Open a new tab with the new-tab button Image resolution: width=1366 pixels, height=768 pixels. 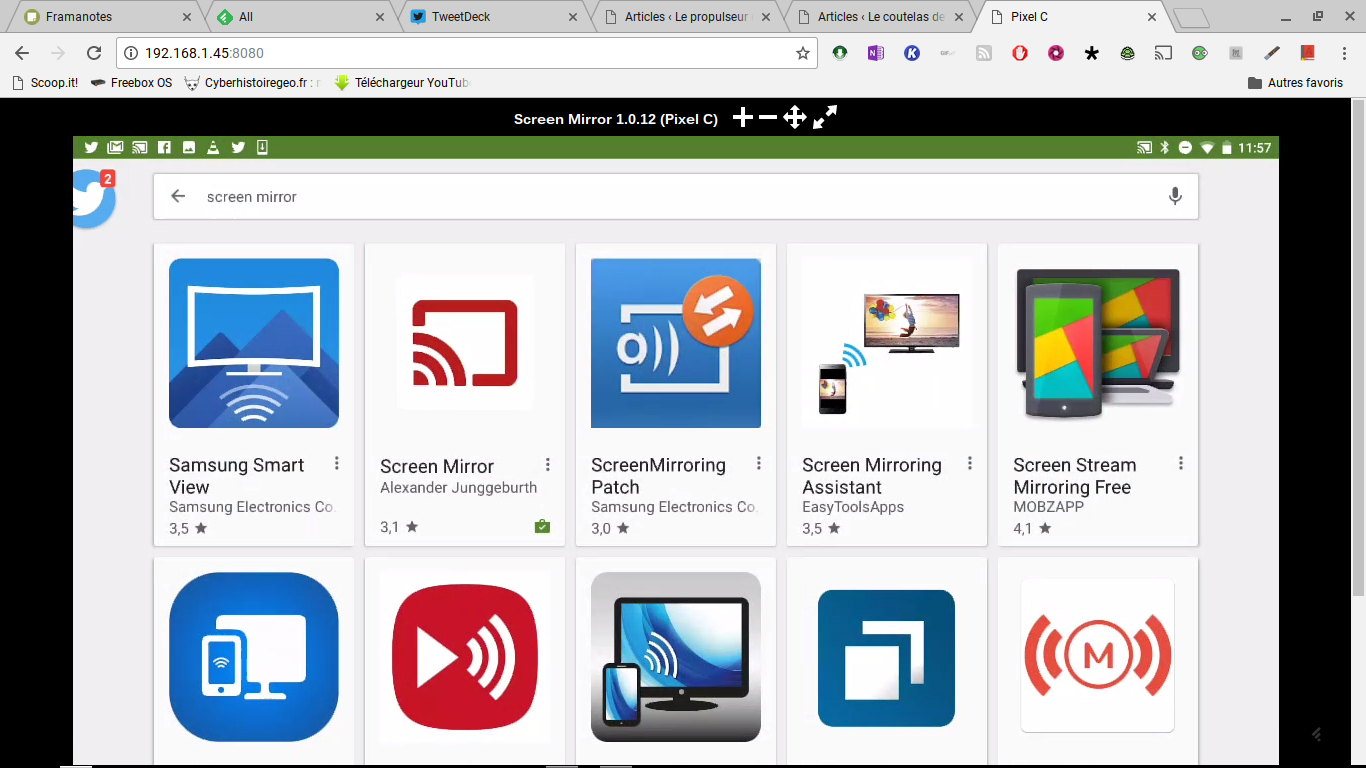tap(1190, 17)
